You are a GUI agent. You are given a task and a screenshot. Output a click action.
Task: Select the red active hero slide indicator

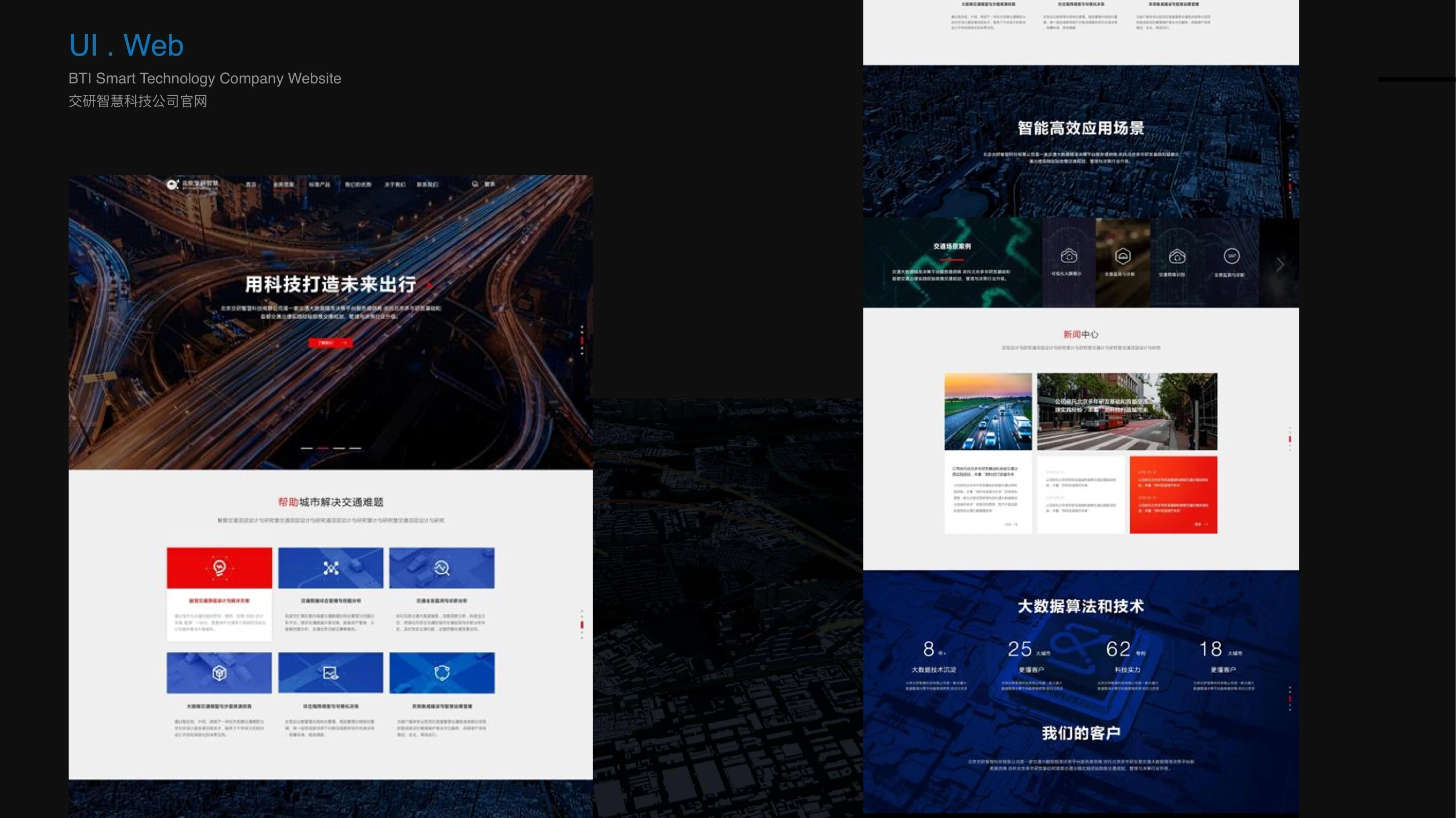323,448
